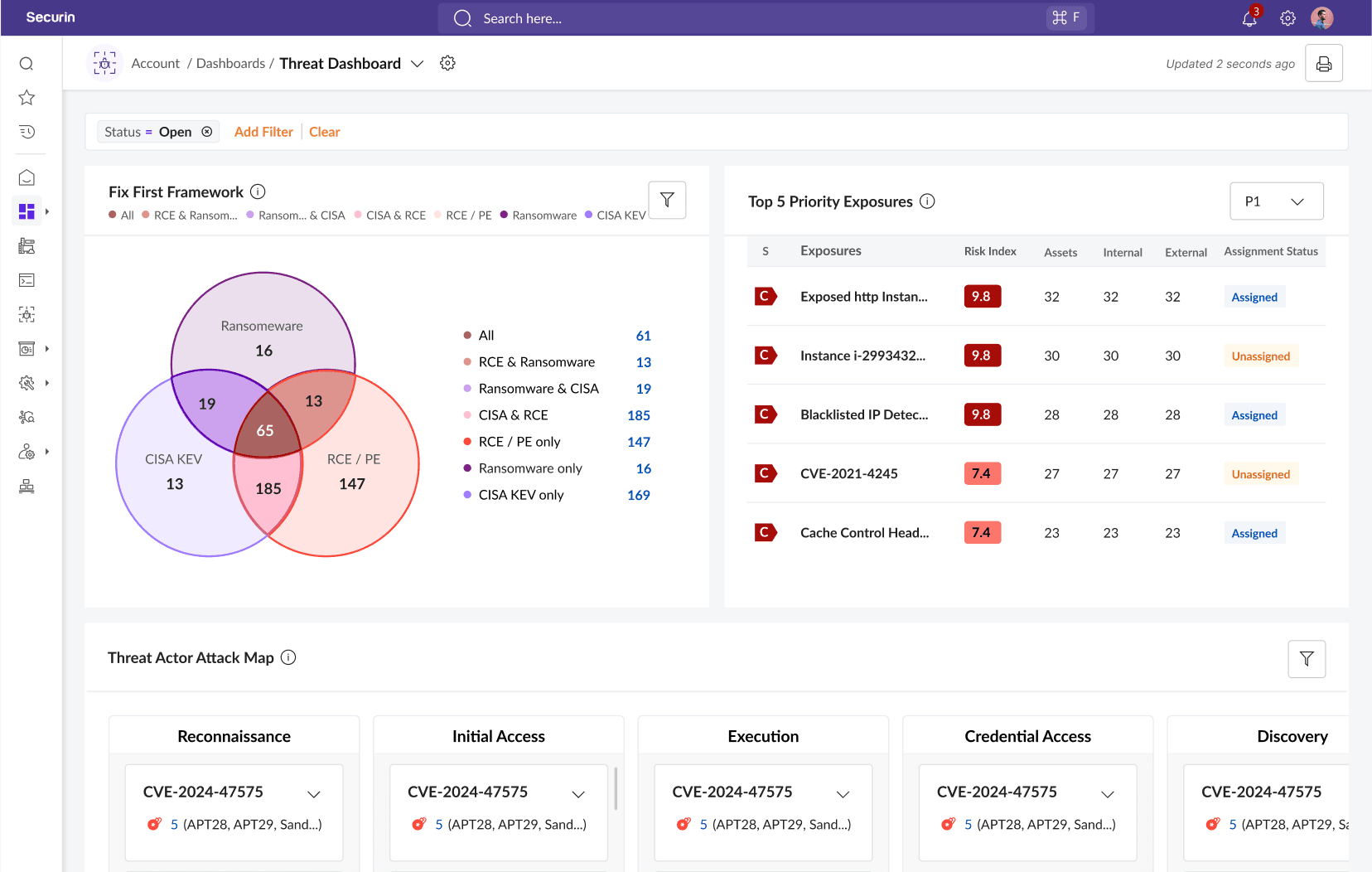Remove the Status Open filter chip
The height and width of the screenshot is (872, 1372).
tap(207, 131)
